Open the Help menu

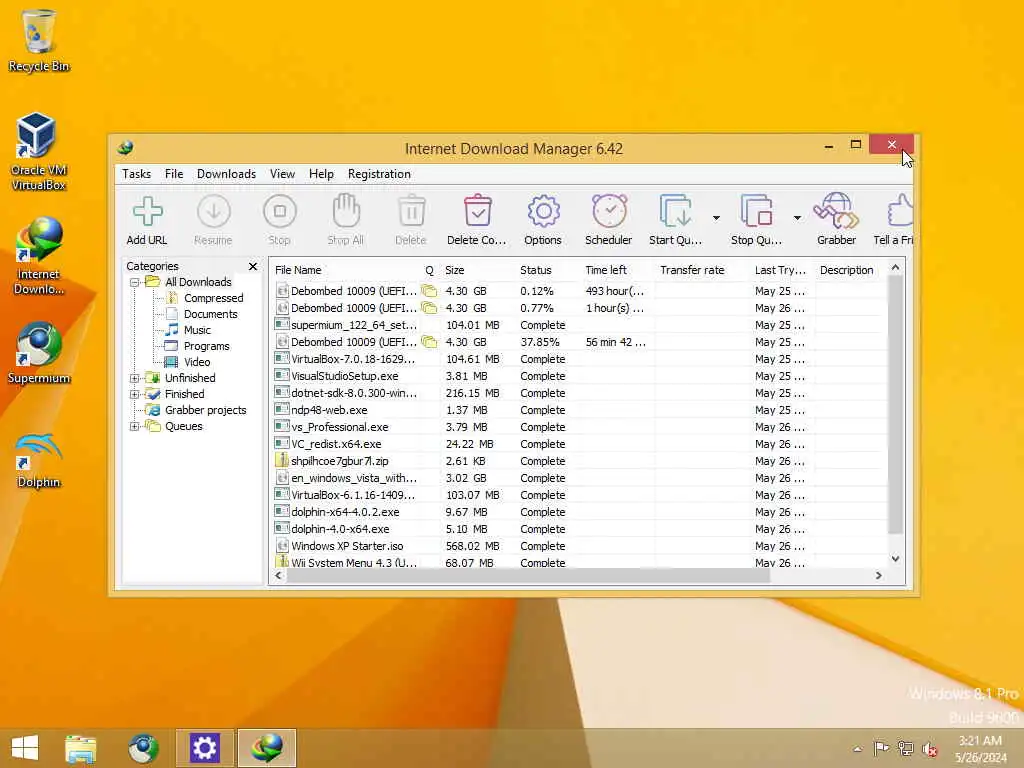(x=321, y=174)
